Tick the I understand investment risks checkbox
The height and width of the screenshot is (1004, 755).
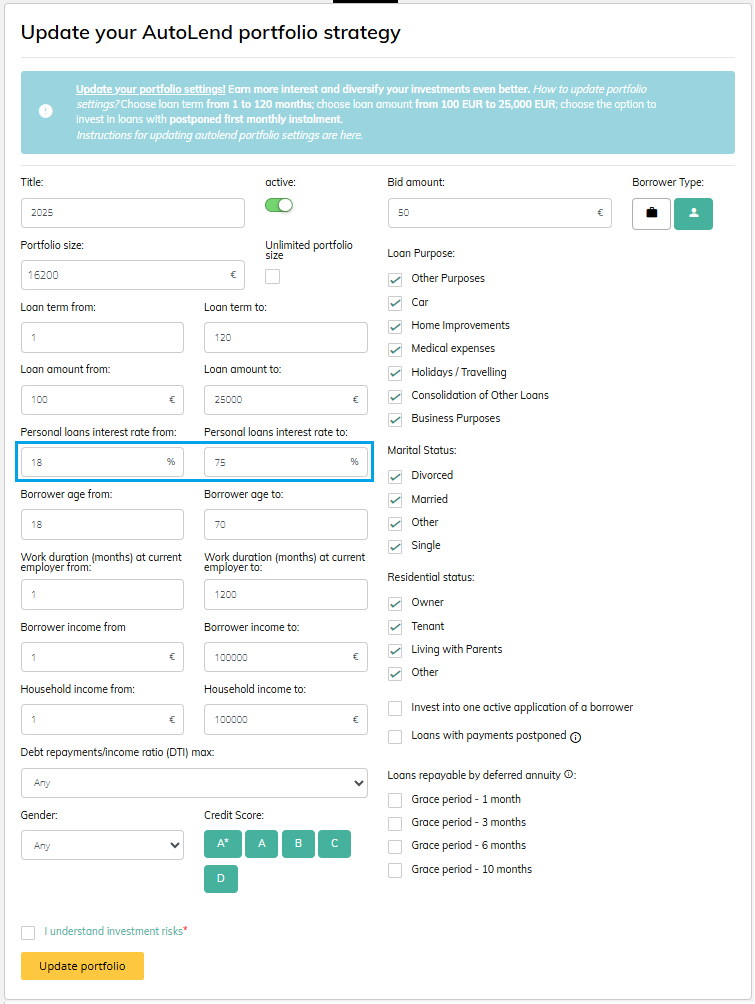28,932
